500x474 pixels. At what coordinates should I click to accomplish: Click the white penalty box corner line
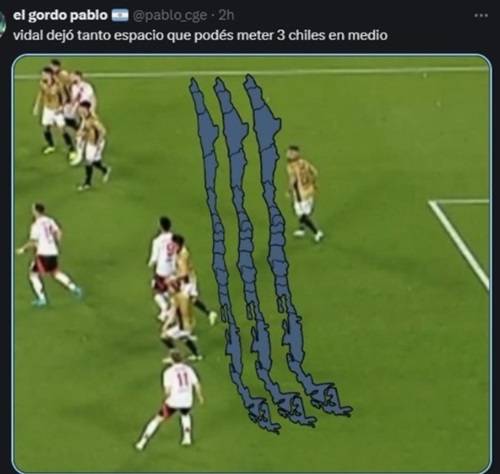tap(460, 243)
